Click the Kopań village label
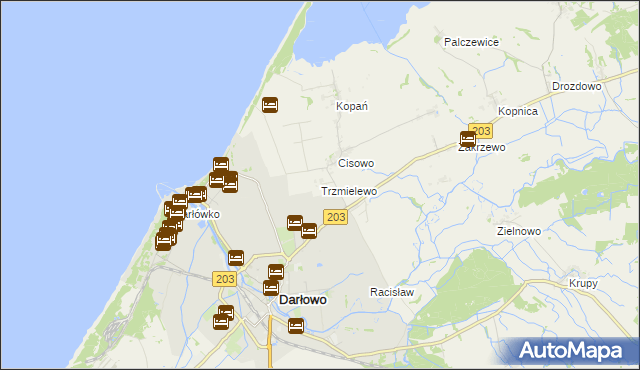This screenshot has width=640, height=370. (352, 106)
